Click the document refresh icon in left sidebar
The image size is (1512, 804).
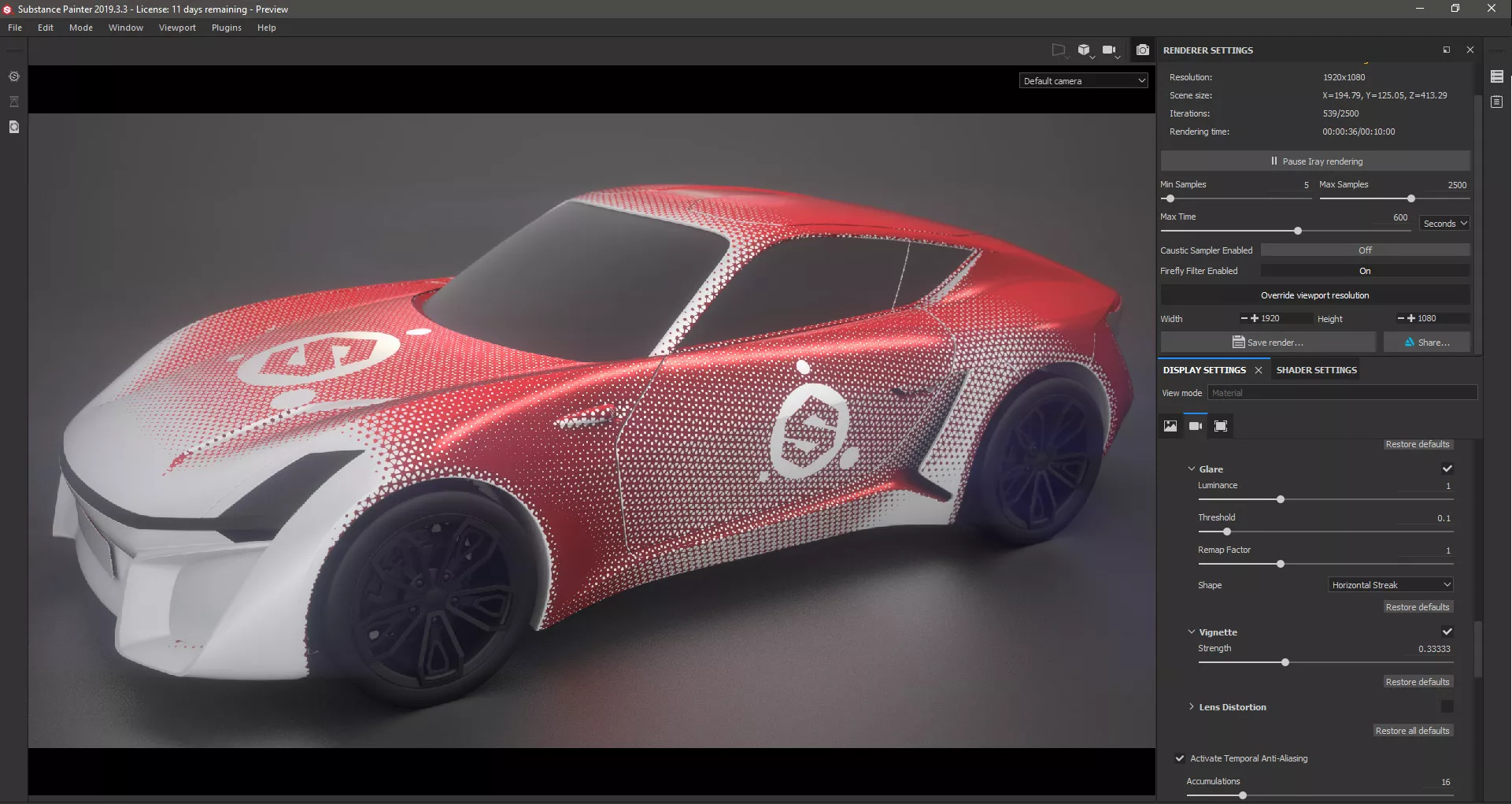pyautogui.click(x=13, y=127)
